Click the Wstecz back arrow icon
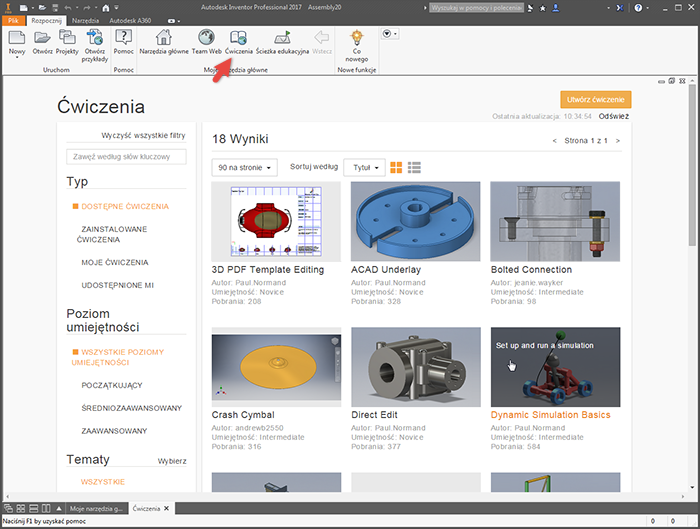The height and width of the screenshot is (529, 700). (x=322, y=37)
